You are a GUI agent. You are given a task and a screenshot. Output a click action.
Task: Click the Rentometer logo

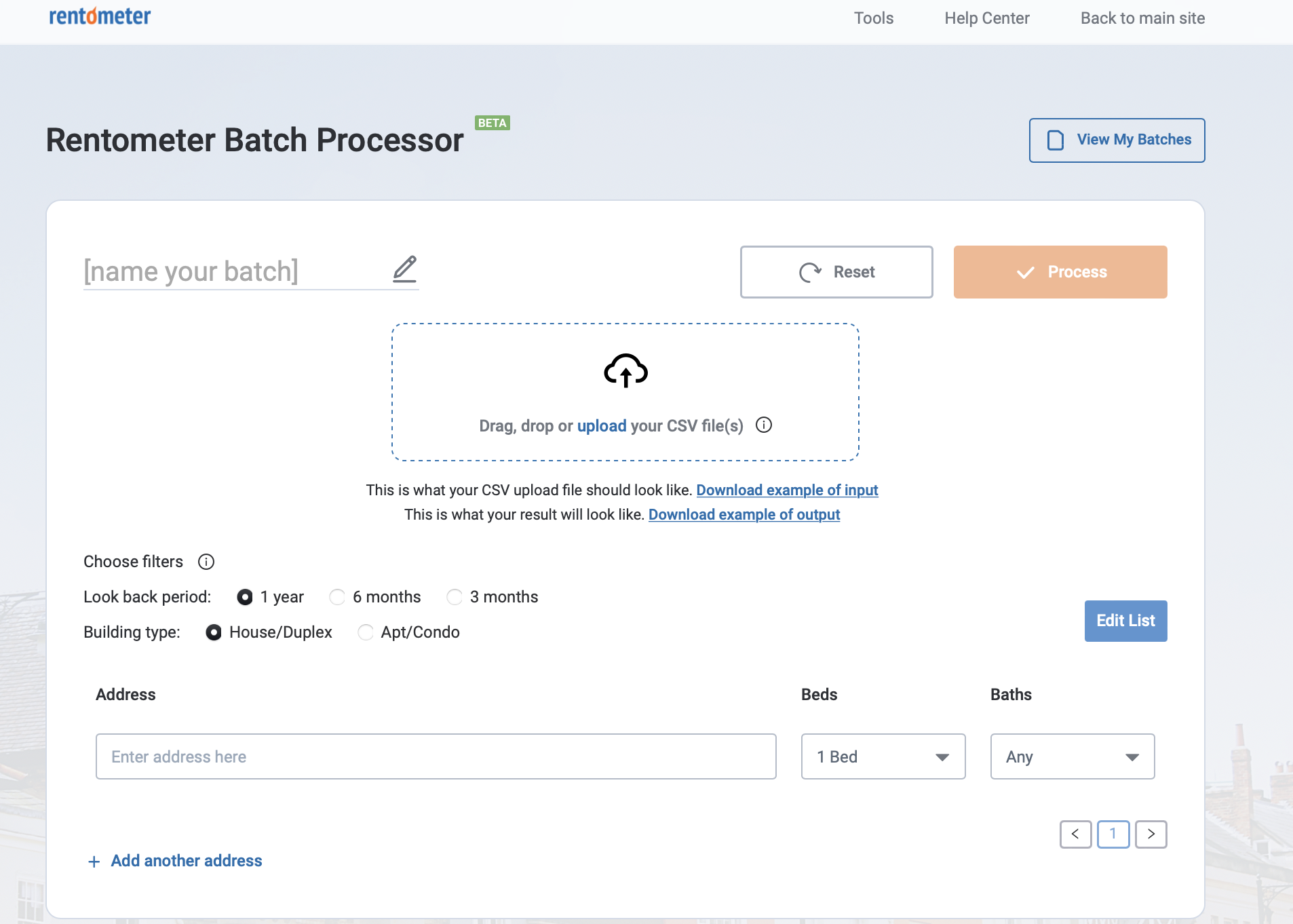tap(100, 16)
